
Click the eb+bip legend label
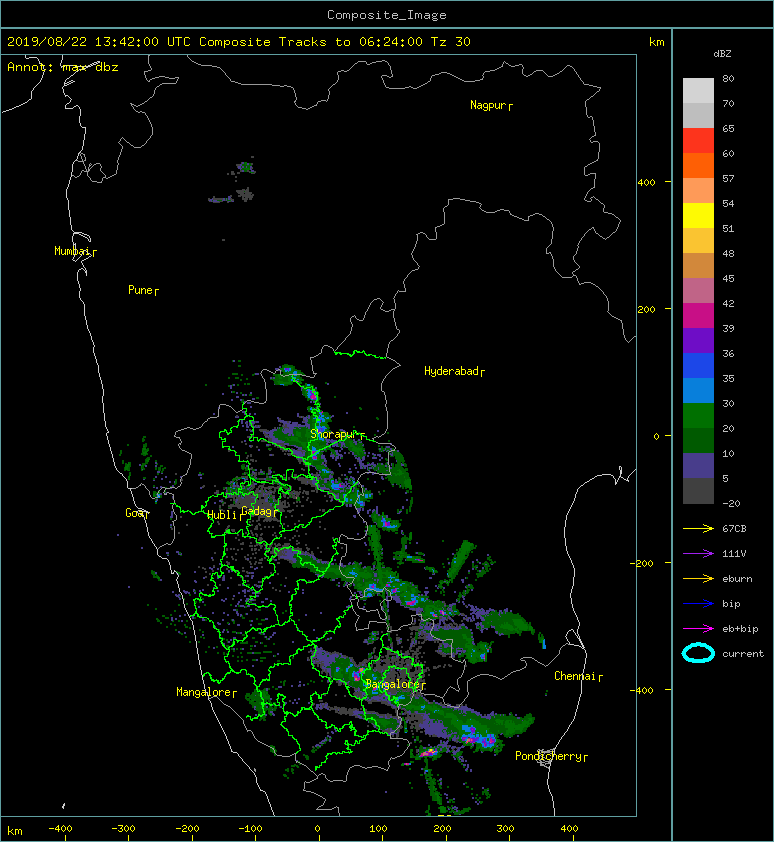click(x=740, y=629)
